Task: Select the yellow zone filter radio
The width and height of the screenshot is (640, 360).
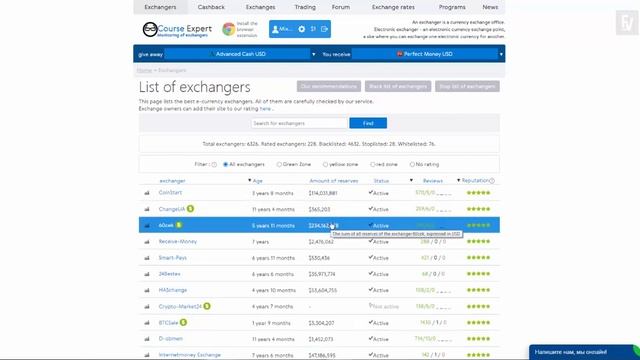Action: click(325, 164)
